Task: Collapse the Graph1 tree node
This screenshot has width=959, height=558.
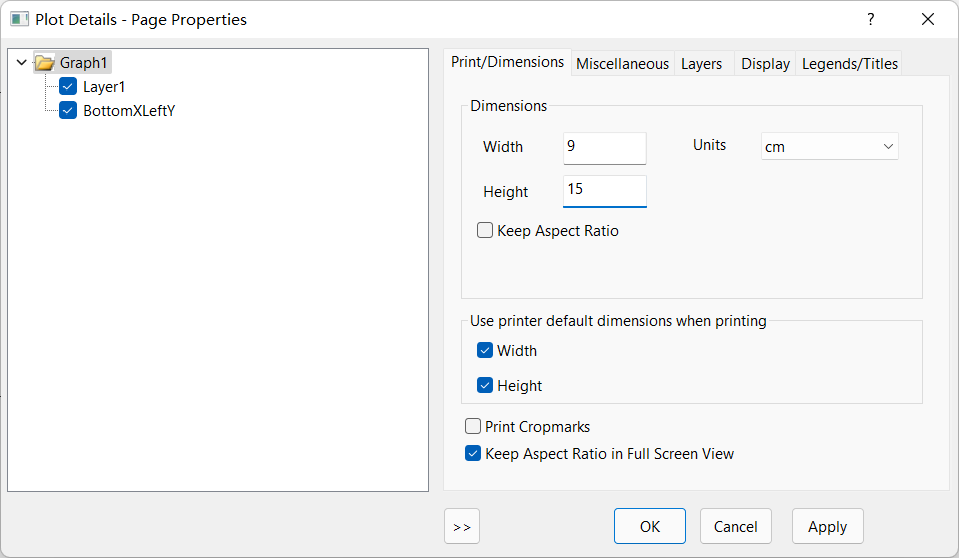Action: (22, 63)
